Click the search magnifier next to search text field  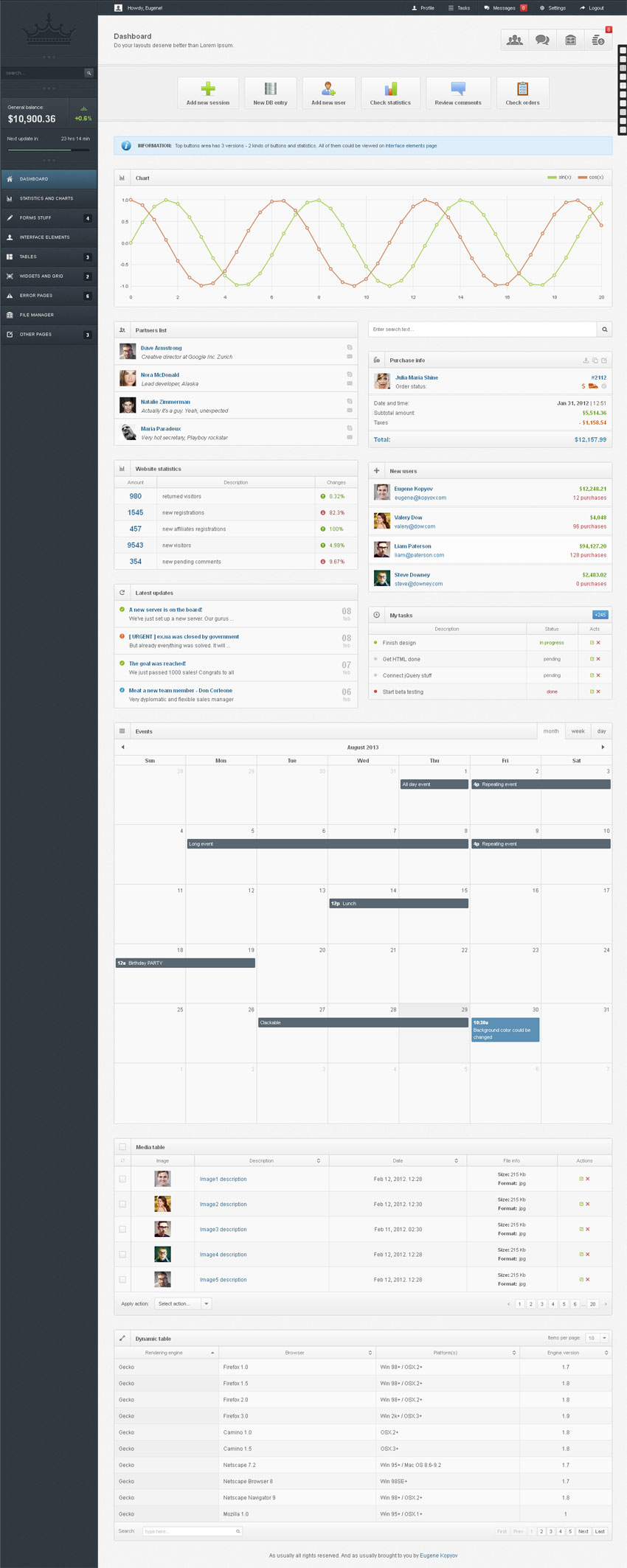coord(604,330)
